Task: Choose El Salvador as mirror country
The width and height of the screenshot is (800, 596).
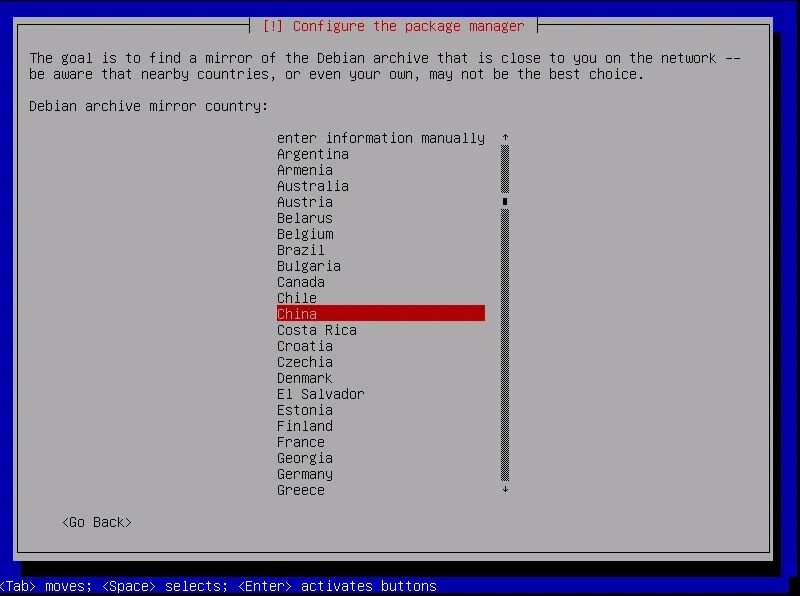Action: (381, 394)
